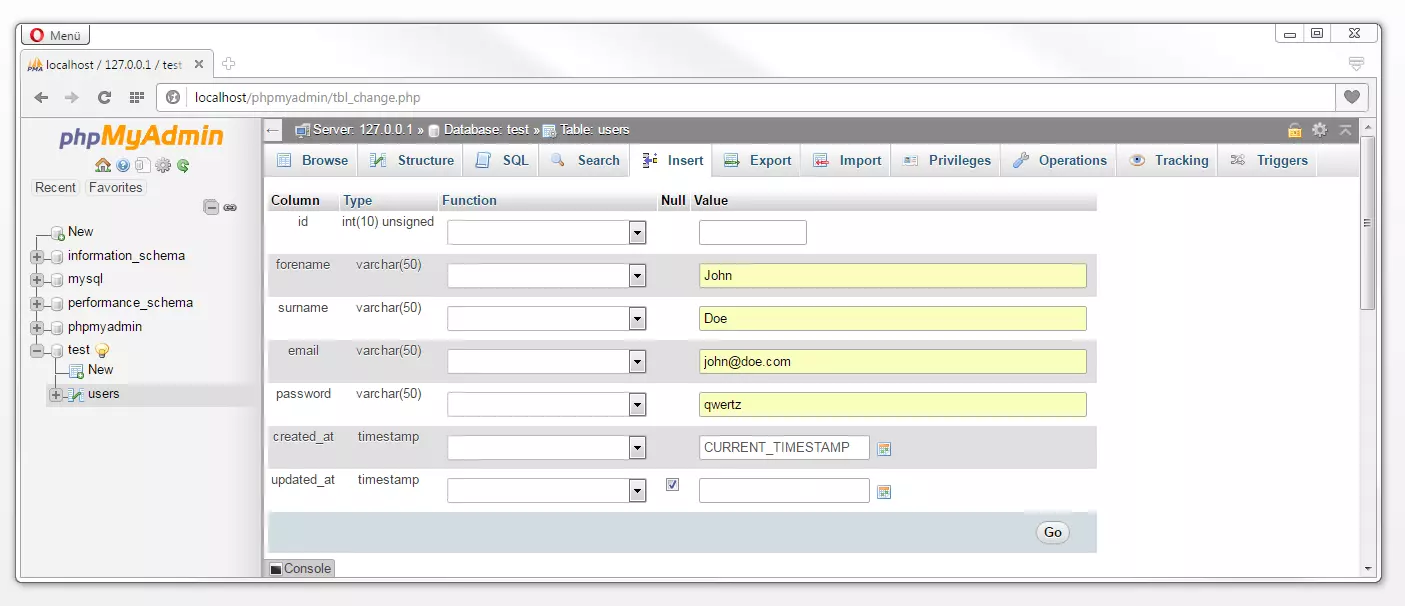The width and height of the screenshot is (1405, 606).
Task: Open the Function dropdown for forename
Action: coord(637,276)
